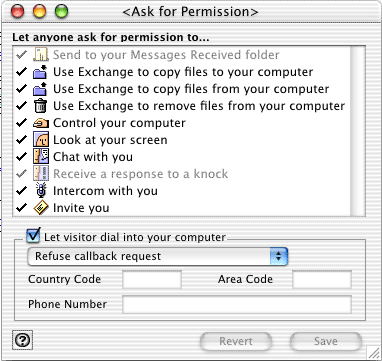The width and height of the screenshot is (382, 361).
Task: Select the Chat with you permission row
Action: point(181,157)
